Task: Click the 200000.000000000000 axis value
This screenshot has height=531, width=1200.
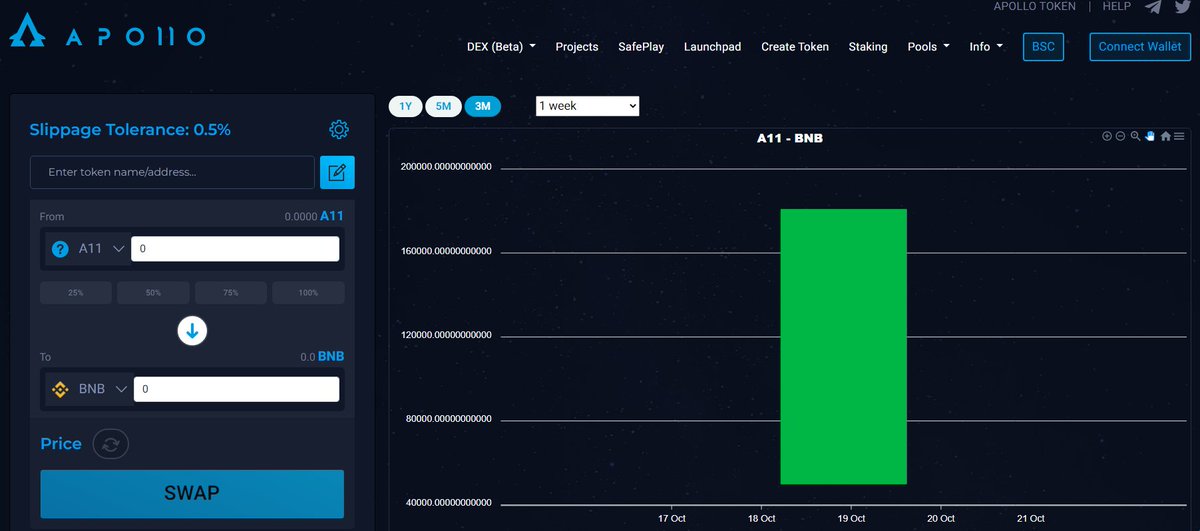Action: (x=446, y=168)
